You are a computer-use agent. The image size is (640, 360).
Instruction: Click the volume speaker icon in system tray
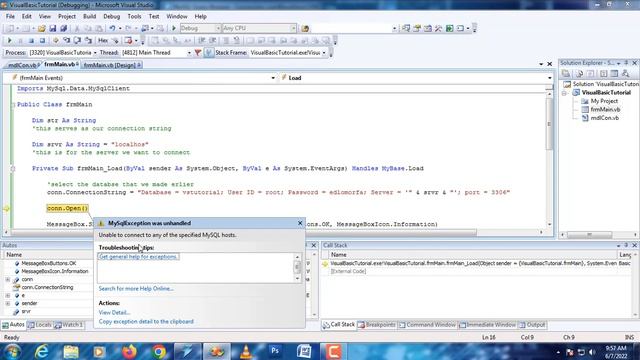(592, 352)
